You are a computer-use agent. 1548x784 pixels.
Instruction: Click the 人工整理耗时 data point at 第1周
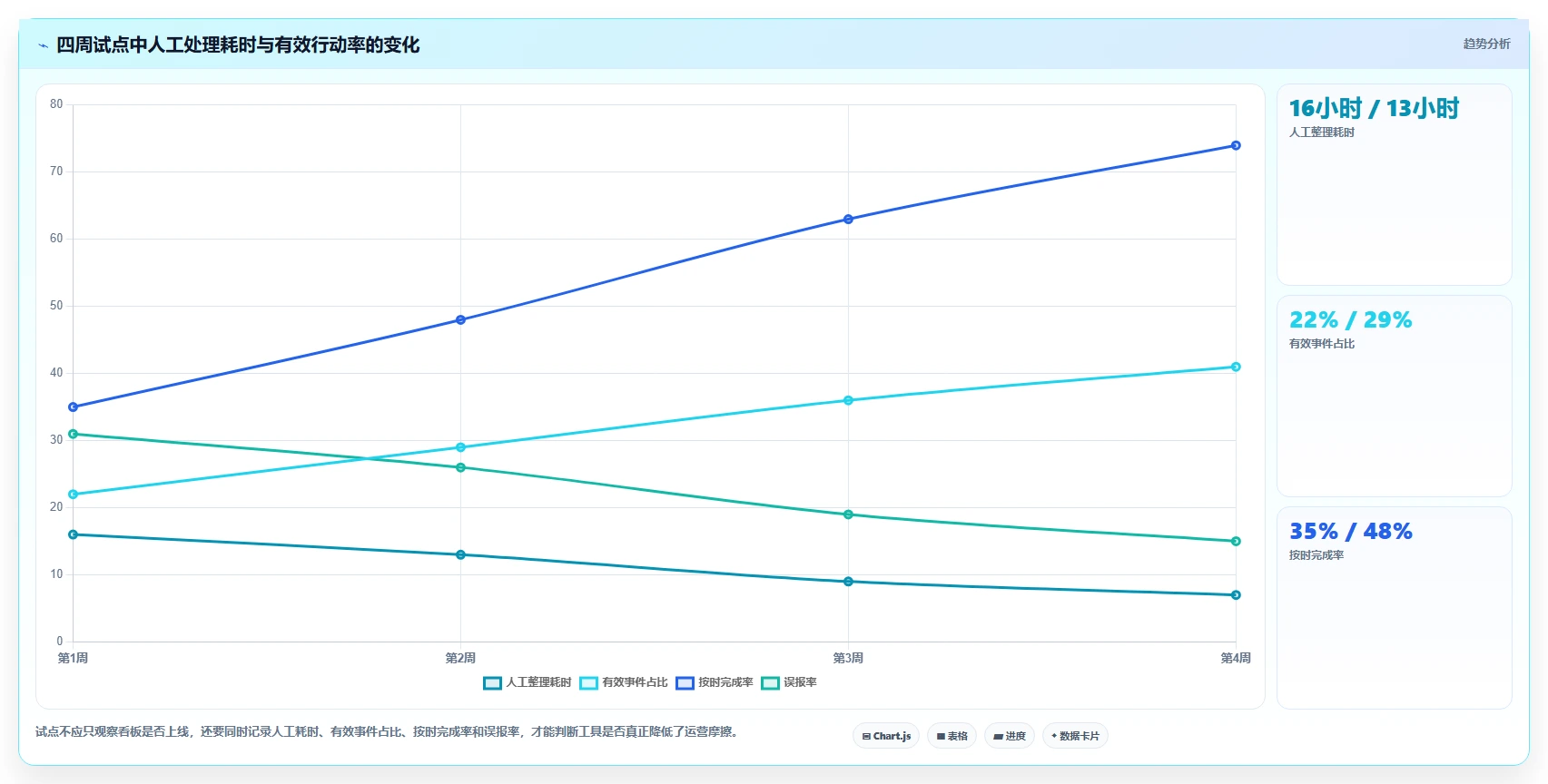74,534
